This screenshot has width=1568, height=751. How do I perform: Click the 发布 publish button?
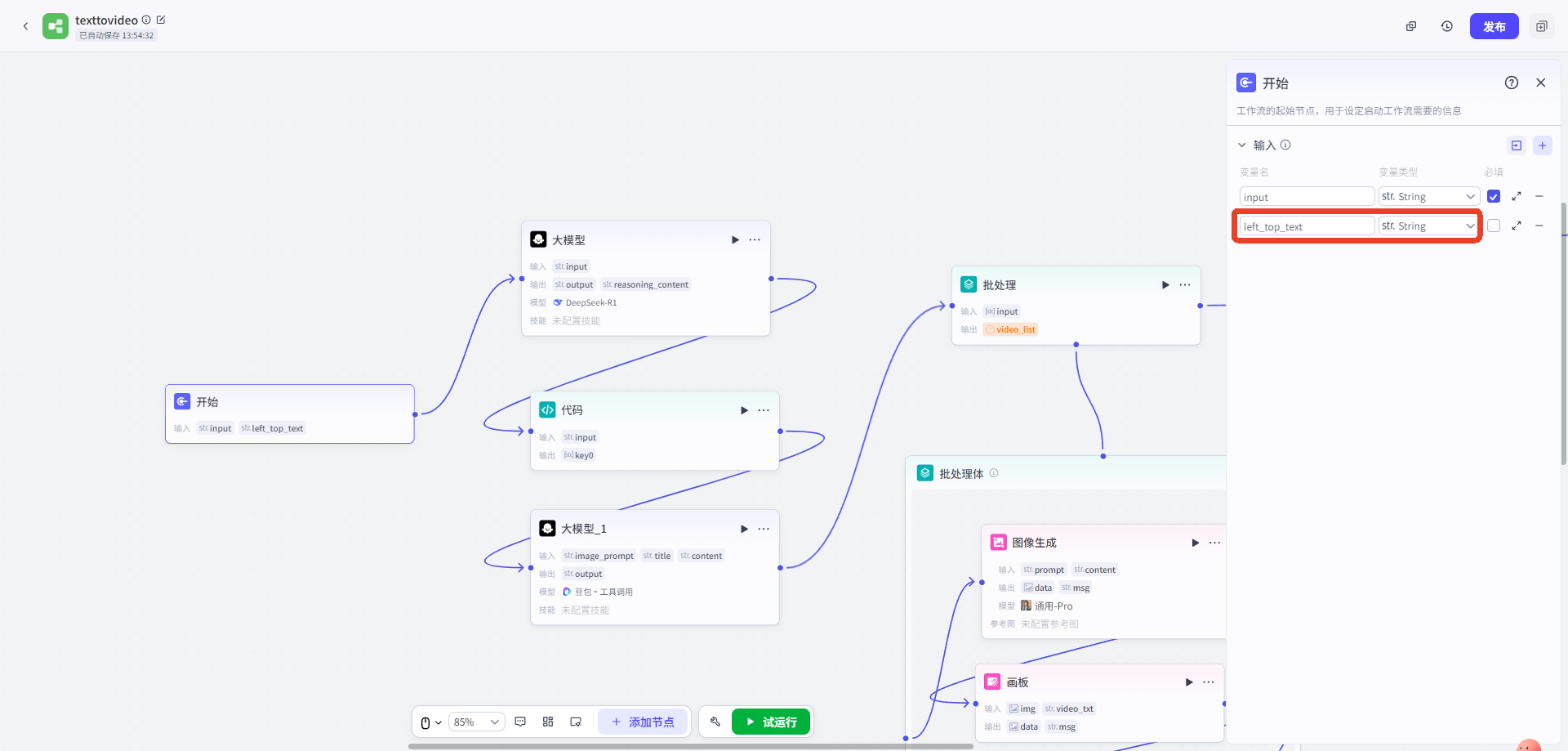pyautogui.click(x=1494, y=26)
